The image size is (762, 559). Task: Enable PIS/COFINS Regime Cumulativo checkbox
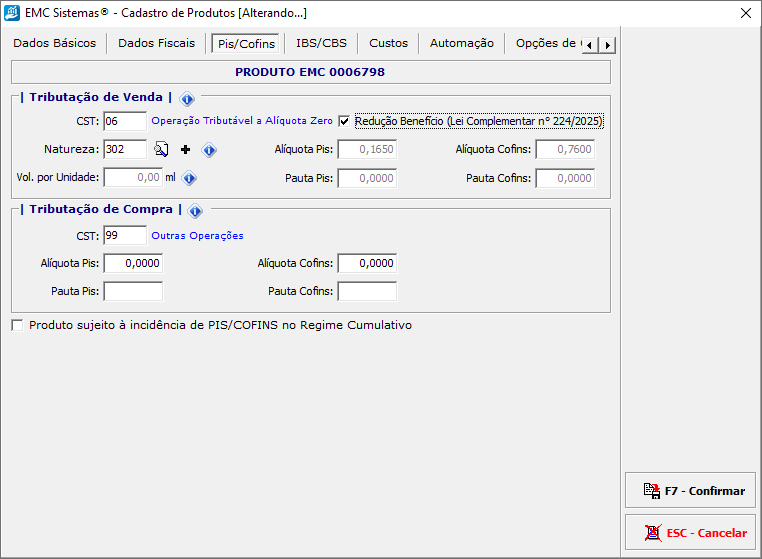pos(17,325)
